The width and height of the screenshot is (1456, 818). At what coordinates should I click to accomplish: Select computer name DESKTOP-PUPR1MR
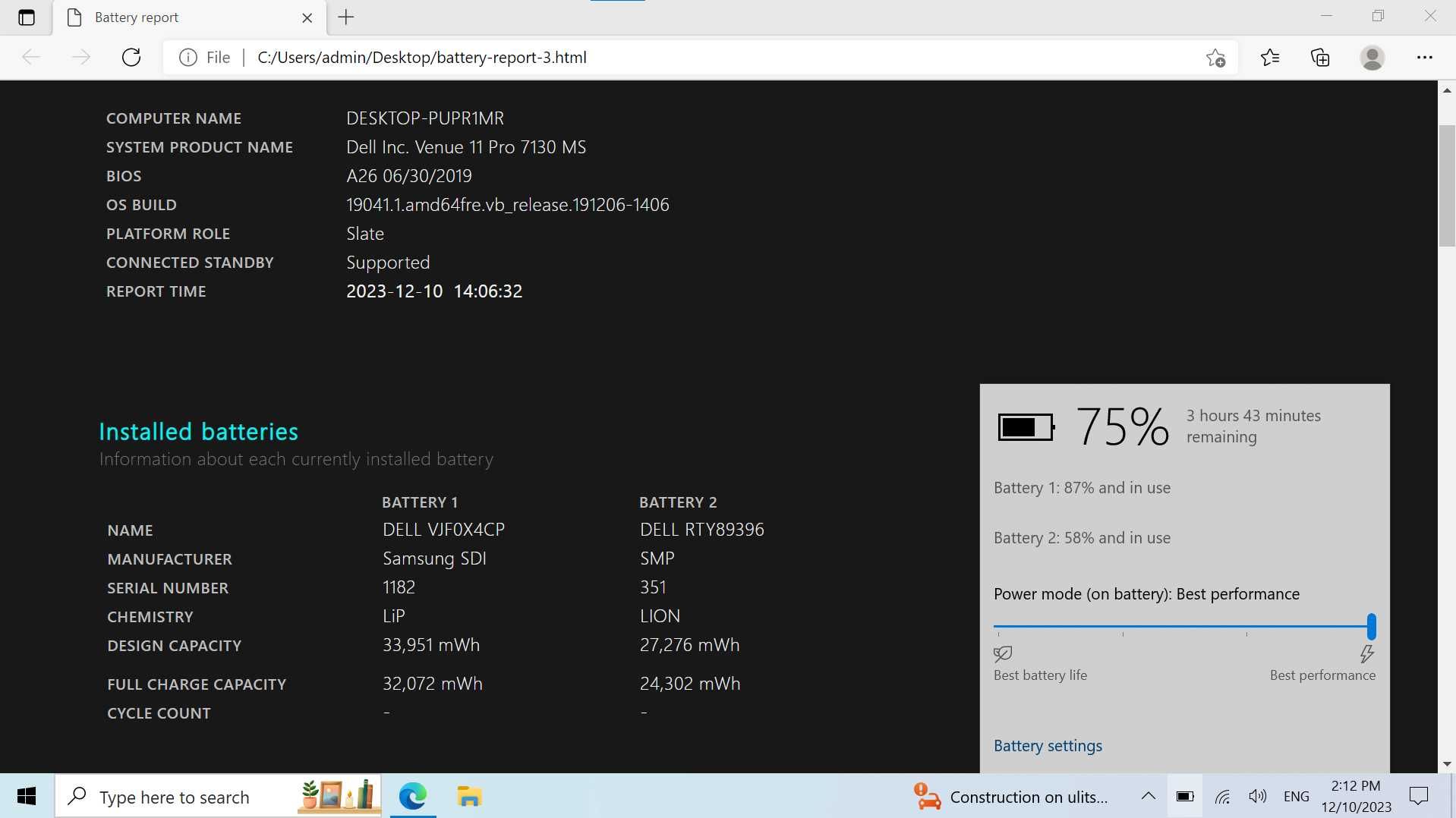coord(425,118)
